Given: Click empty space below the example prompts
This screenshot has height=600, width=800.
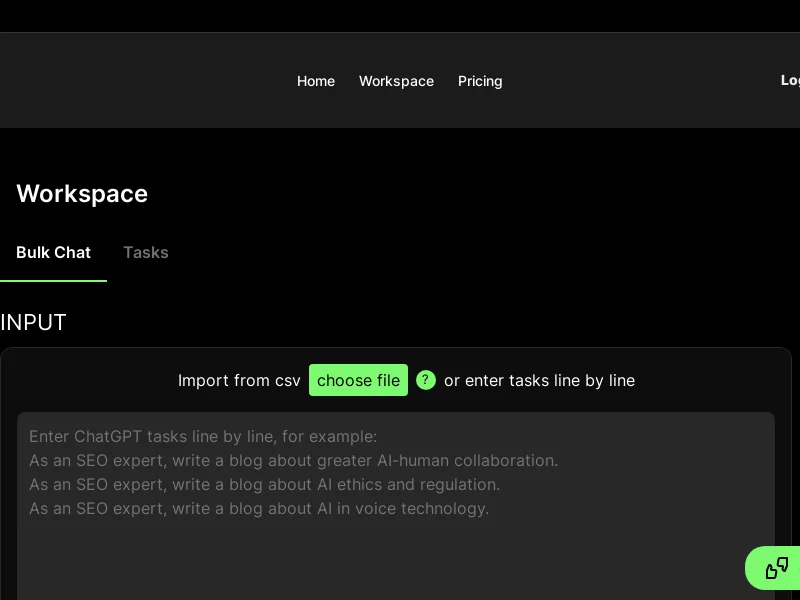Looking at the screenshot, I should click(x=396, y=560).
